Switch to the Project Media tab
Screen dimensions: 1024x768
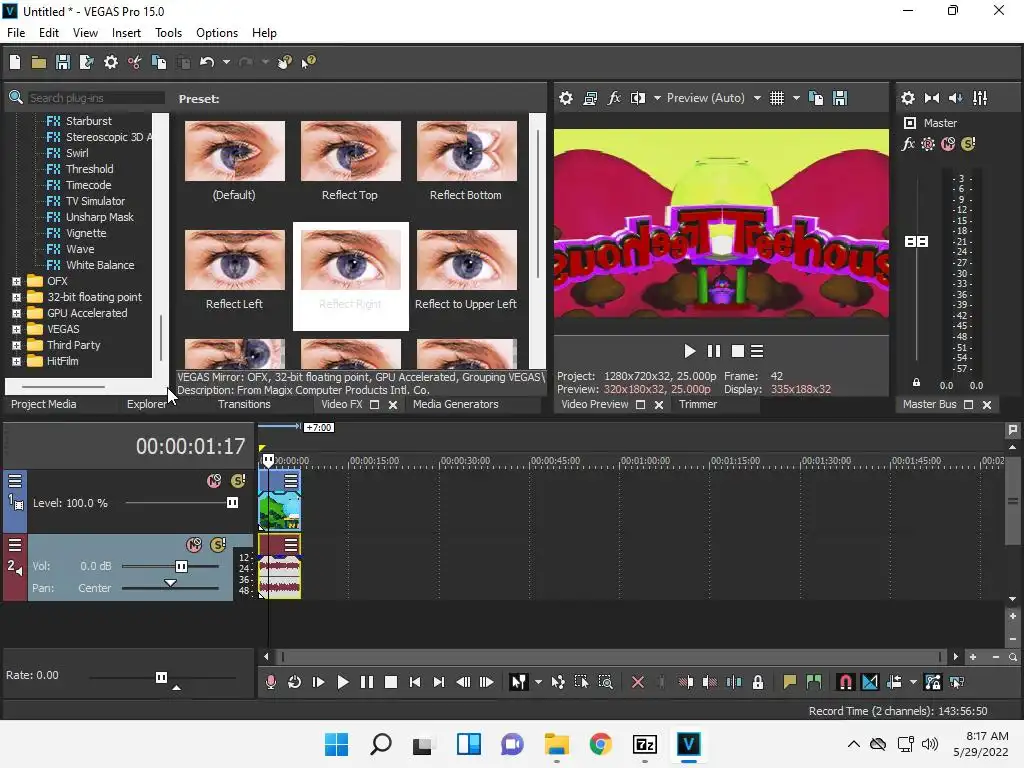43,404
